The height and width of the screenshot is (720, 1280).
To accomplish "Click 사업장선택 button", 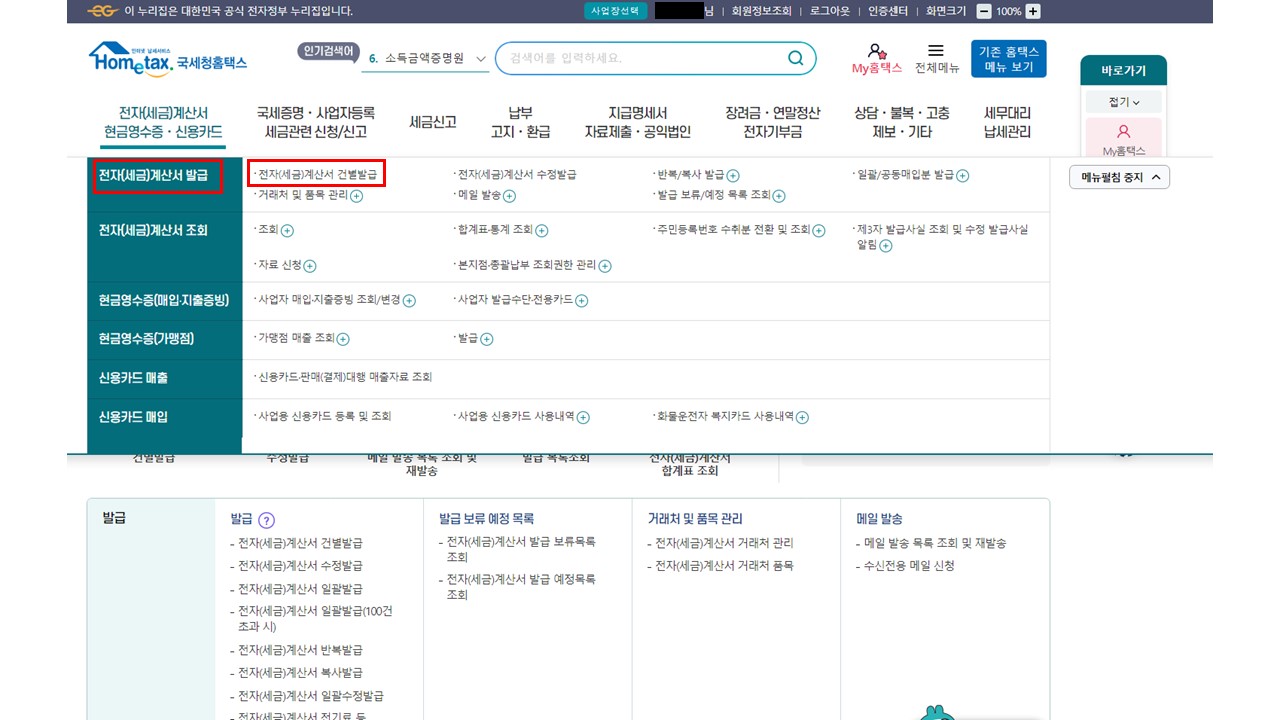I will (615, 11).
